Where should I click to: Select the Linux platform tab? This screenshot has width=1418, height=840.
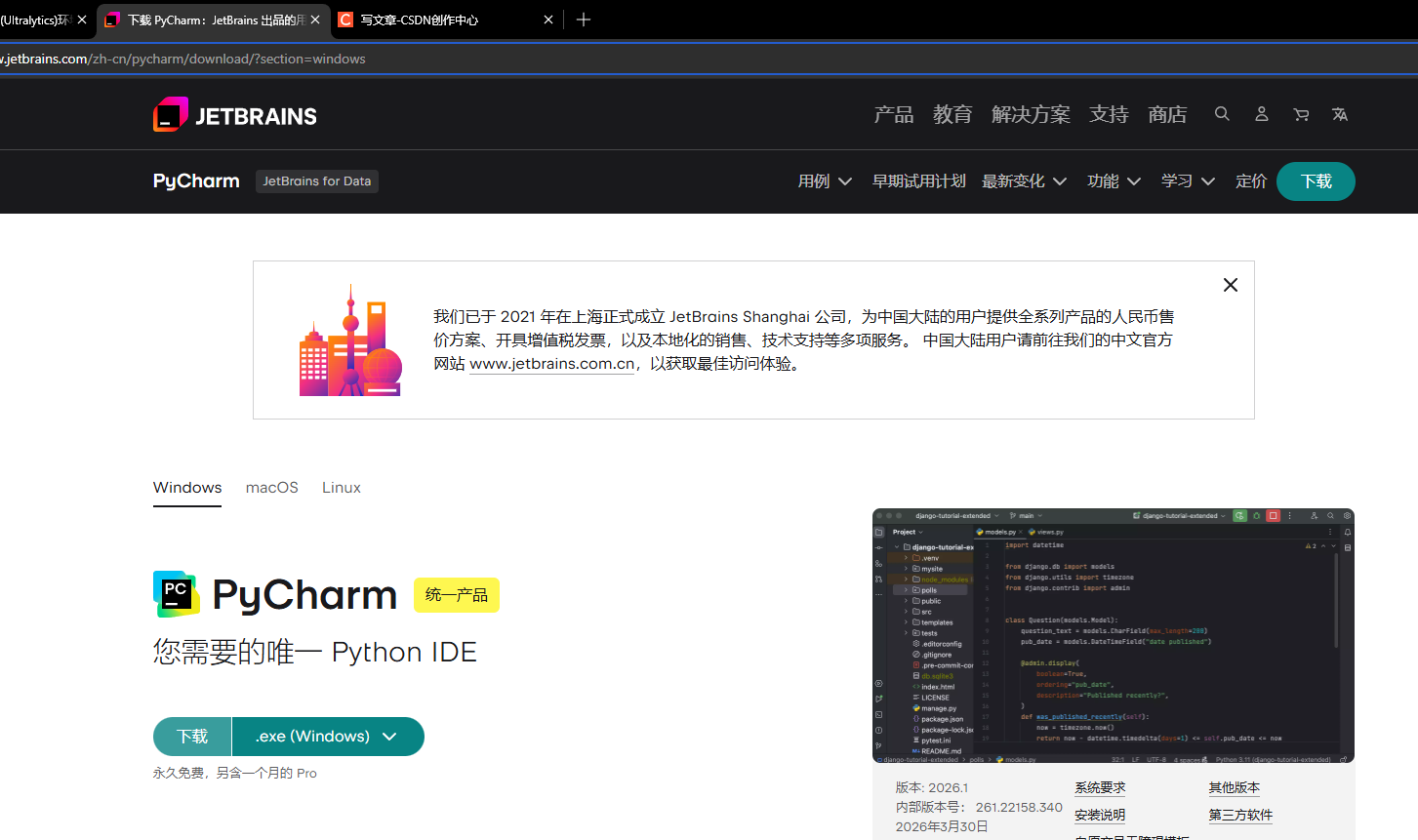[342, 488]
